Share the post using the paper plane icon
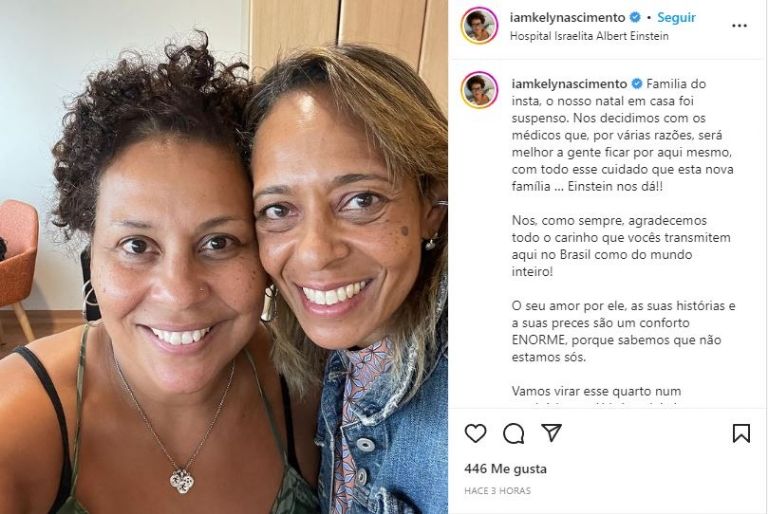The width and height of the screenshot is (768, 514). click(x=552, y=433)
